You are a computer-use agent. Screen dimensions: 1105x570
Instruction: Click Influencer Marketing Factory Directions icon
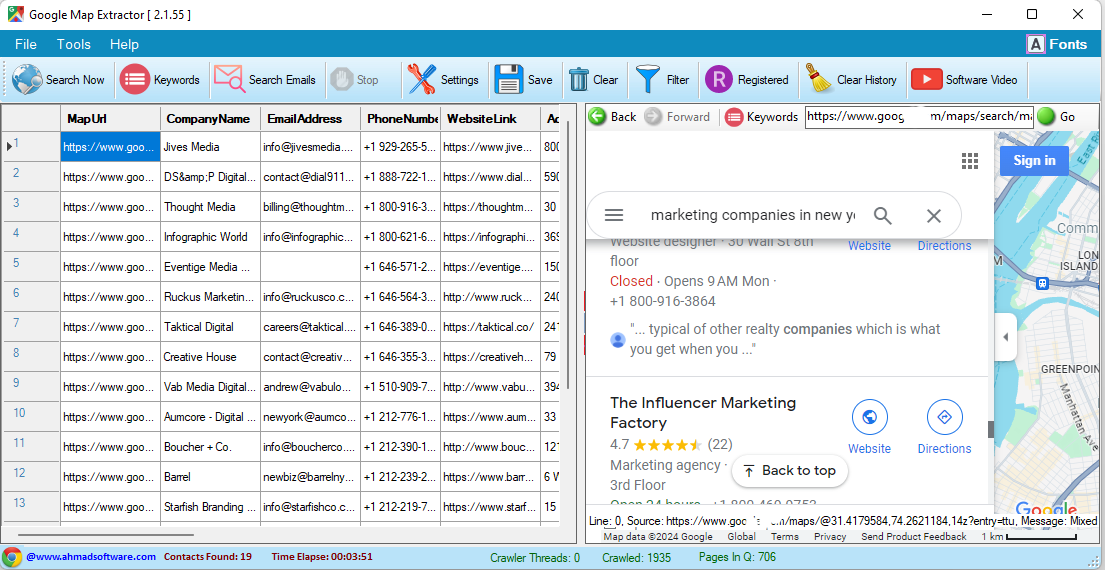coord(944,417)
